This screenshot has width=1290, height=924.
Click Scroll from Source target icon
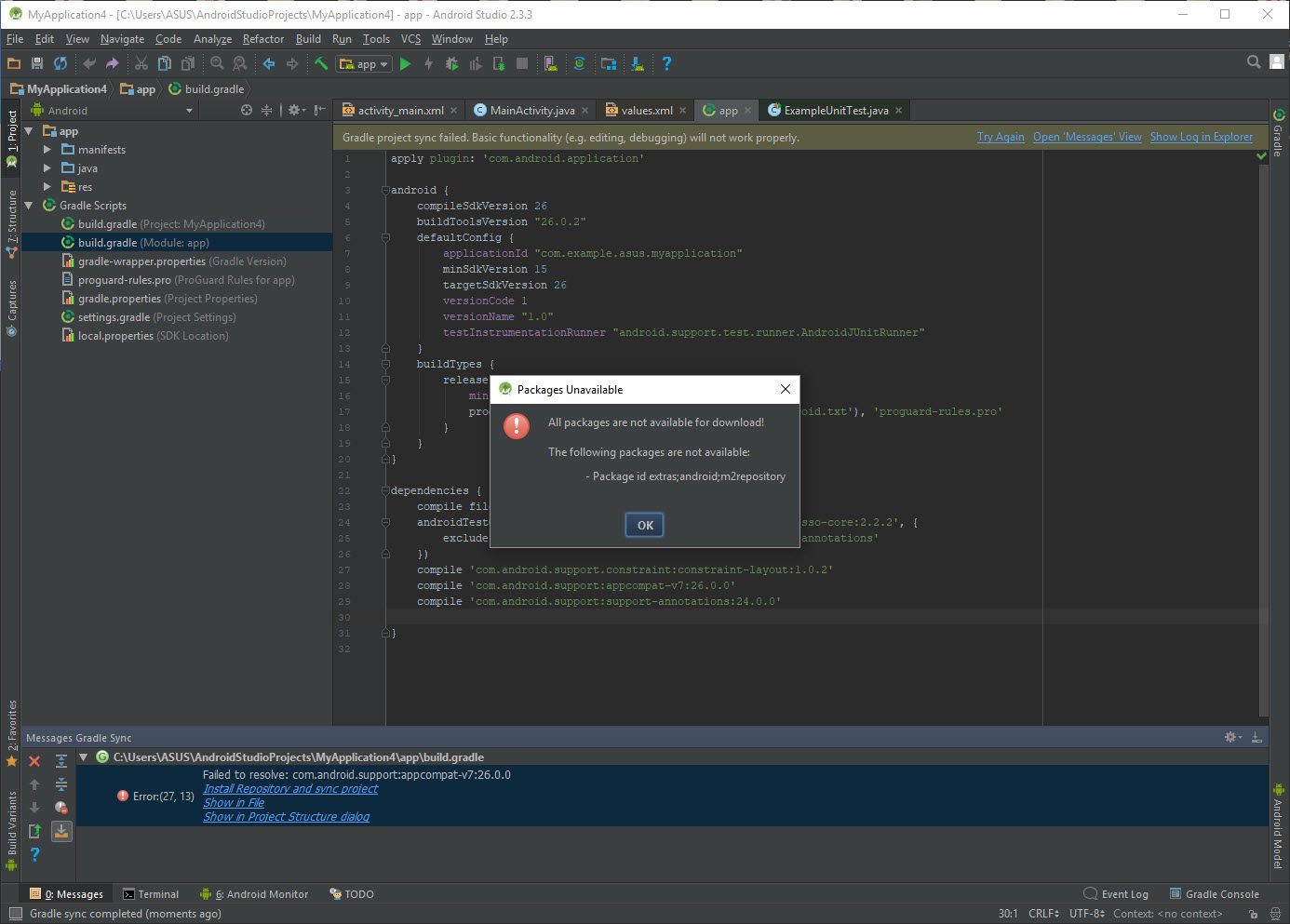tap(247, 110)
